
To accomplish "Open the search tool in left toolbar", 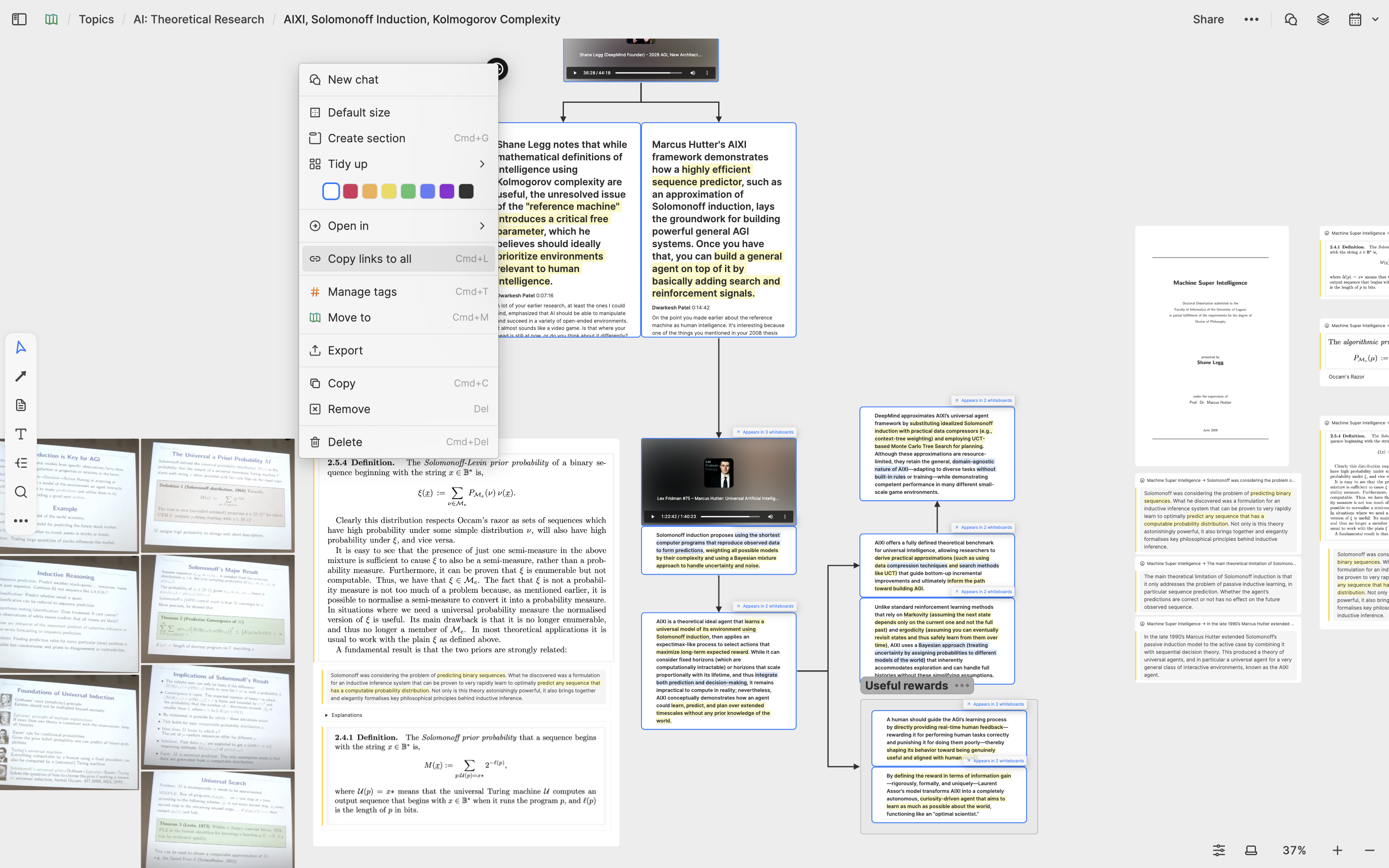I will [20, 492].
